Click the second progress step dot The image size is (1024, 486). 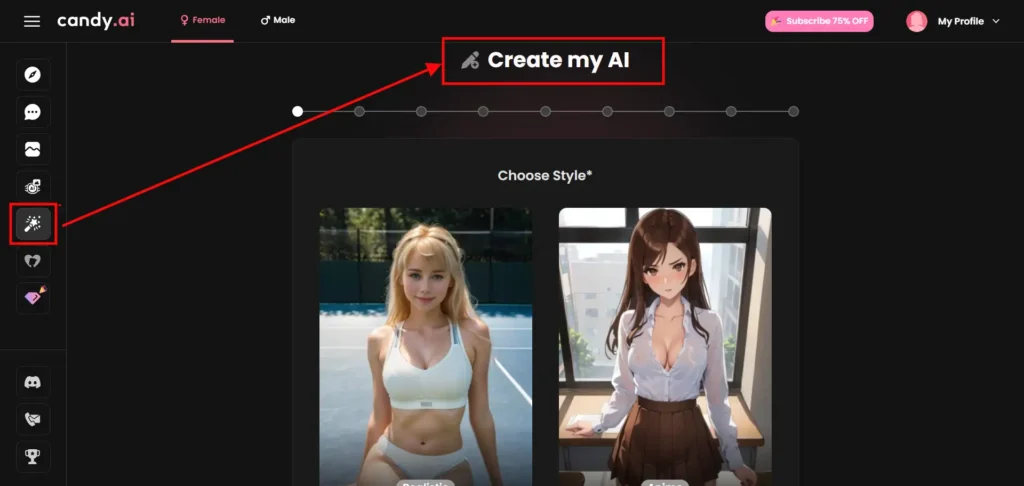(359, 111)
